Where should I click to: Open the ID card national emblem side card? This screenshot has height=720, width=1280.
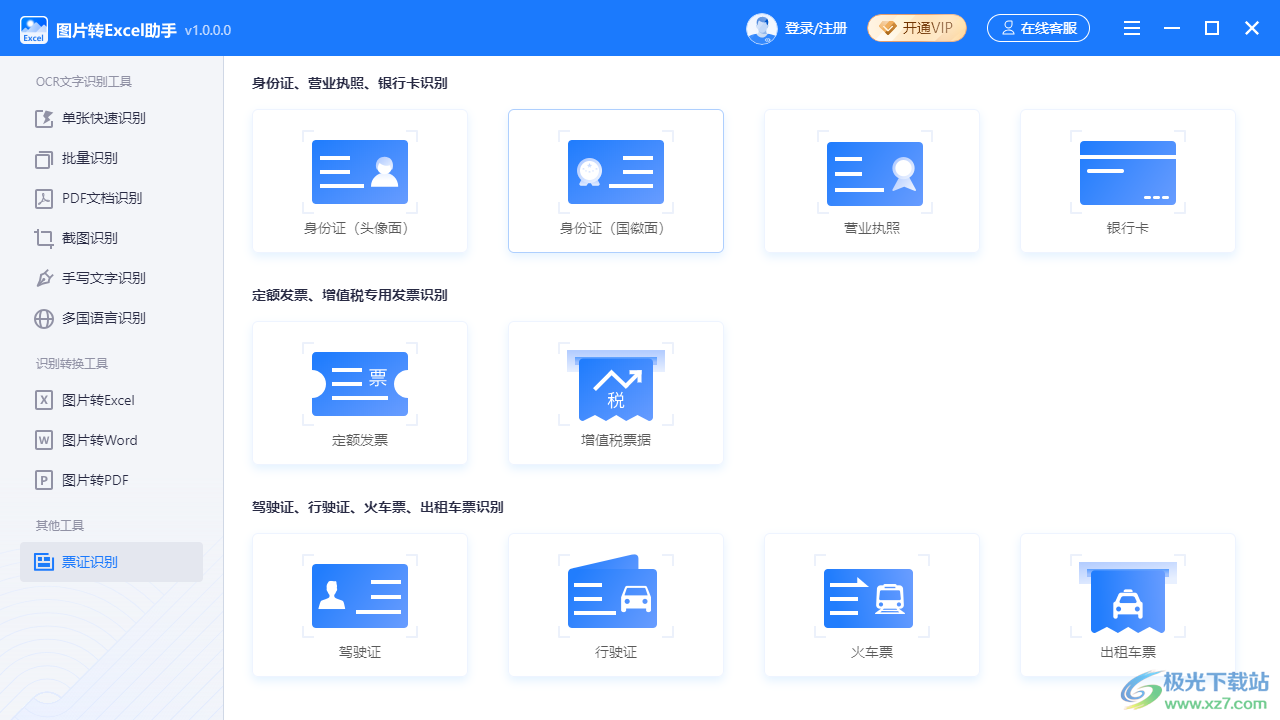pos(616,181)
